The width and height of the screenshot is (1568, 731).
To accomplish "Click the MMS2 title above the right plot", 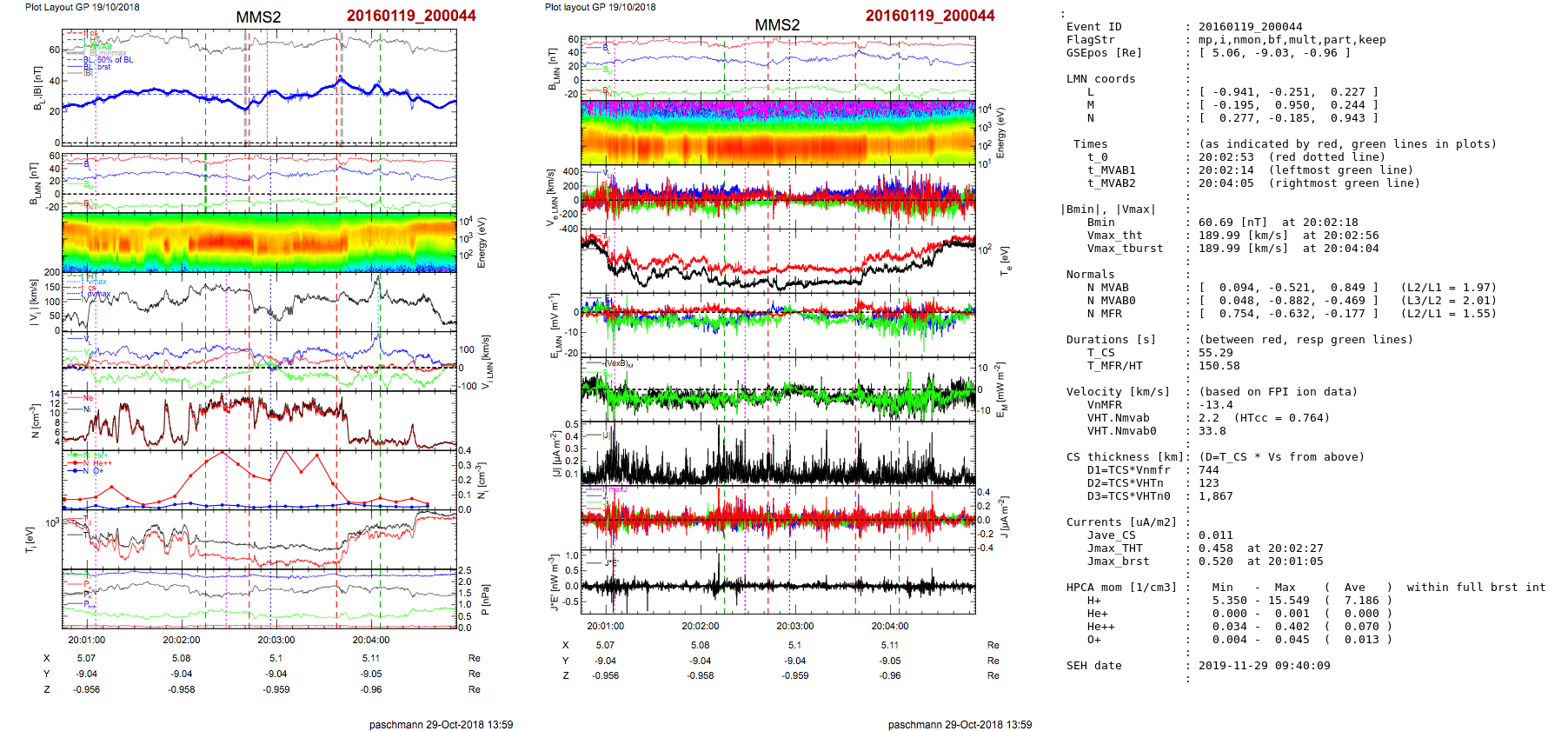I will (777, 25).
